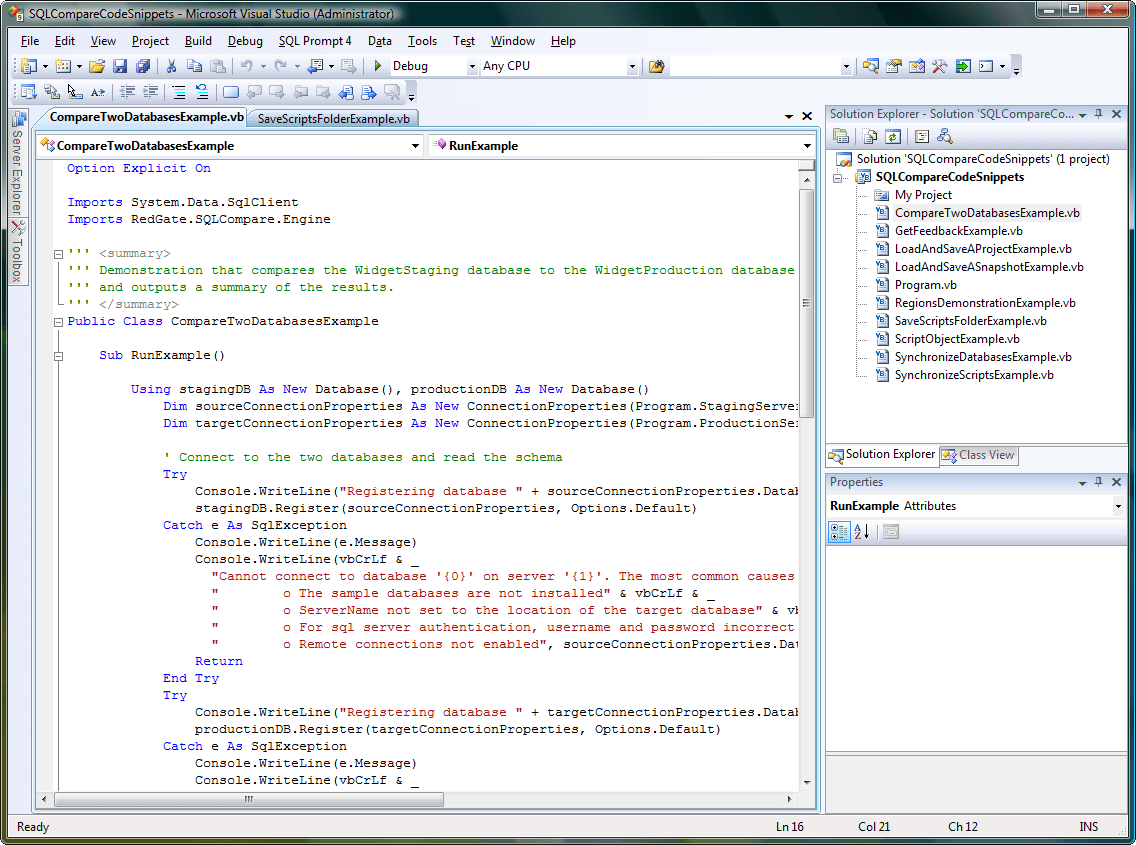Refresh the Solution Explorer
Image resolution: width=1136 pixels, height=845 pixels.
click(892, 136)
